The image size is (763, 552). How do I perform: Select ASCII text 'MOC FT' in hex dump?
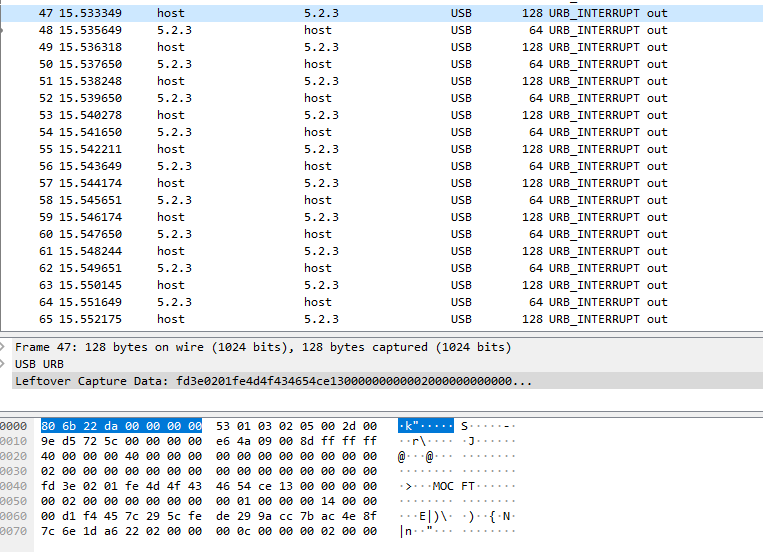pyautogui.click(x=454, y=486)
